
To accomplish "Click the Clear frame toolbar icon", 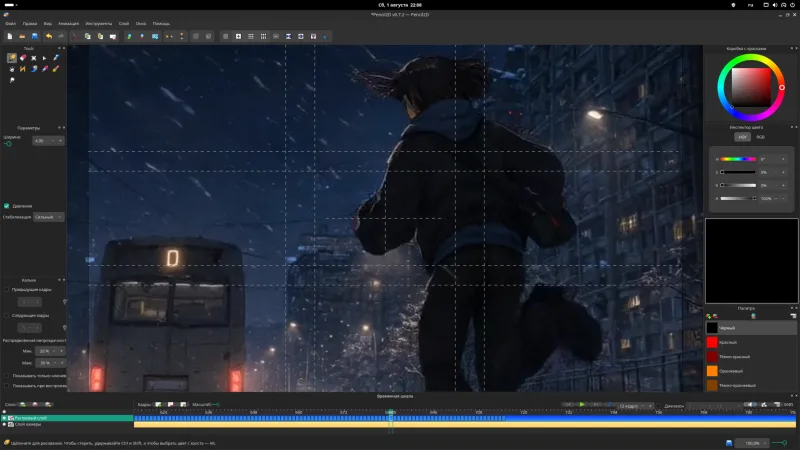I will [x=113, y=36].
